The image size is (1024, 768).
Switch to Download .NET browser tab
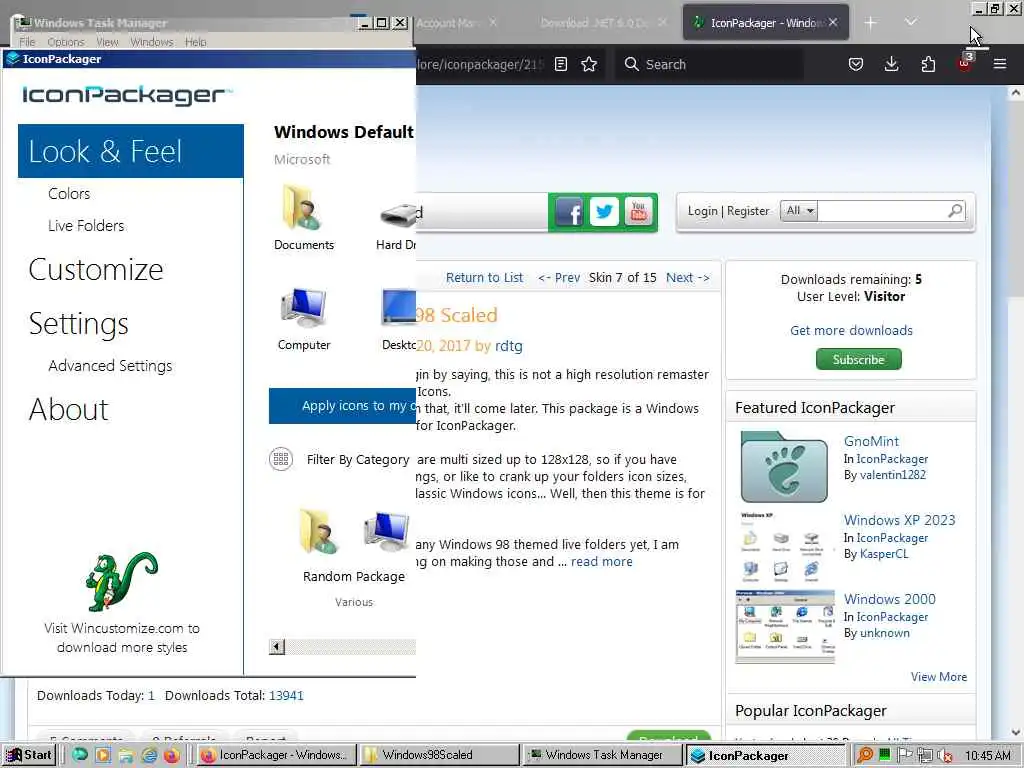pos(596,23)
